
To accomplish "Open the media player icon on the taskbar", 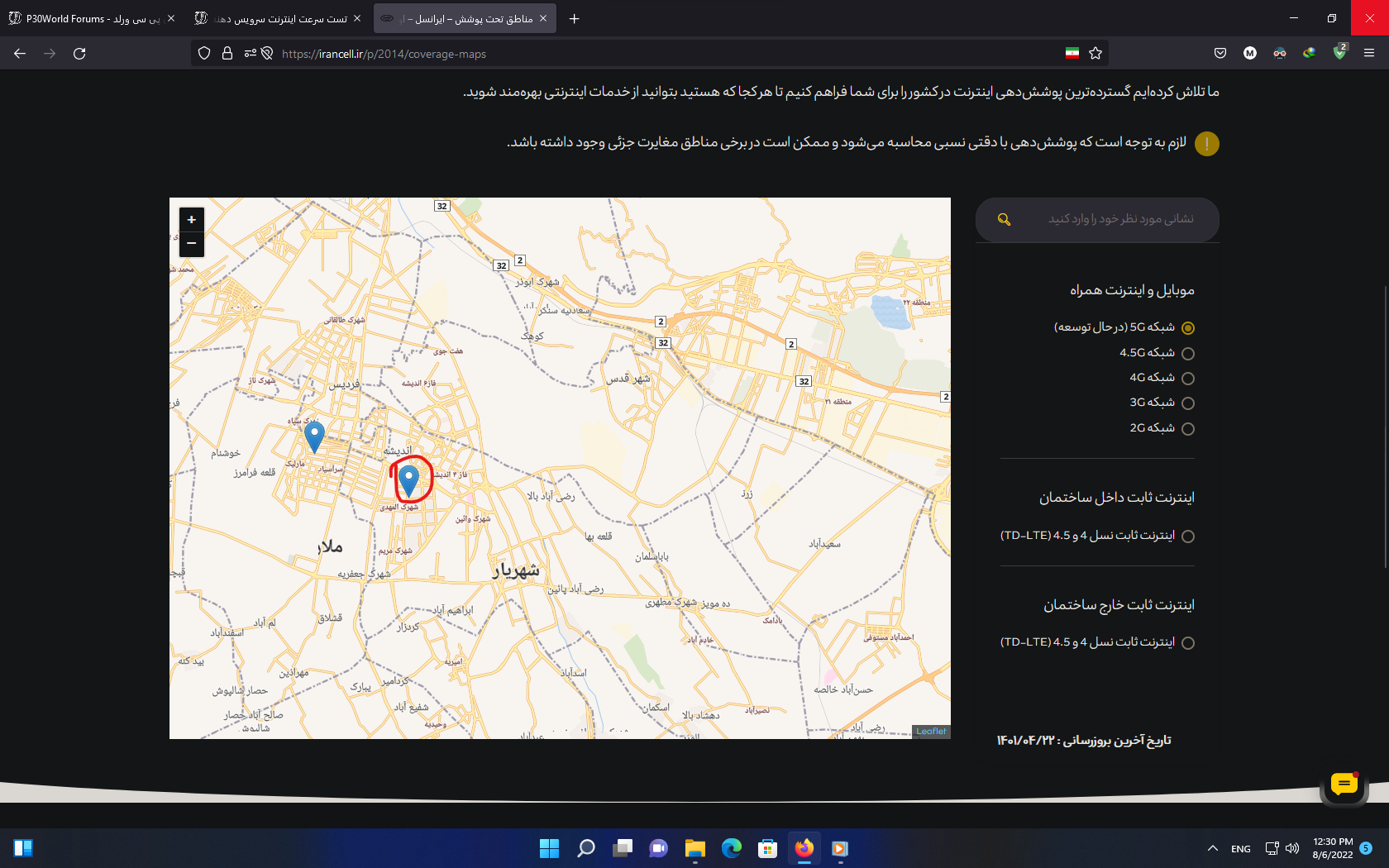I will 840,848.
